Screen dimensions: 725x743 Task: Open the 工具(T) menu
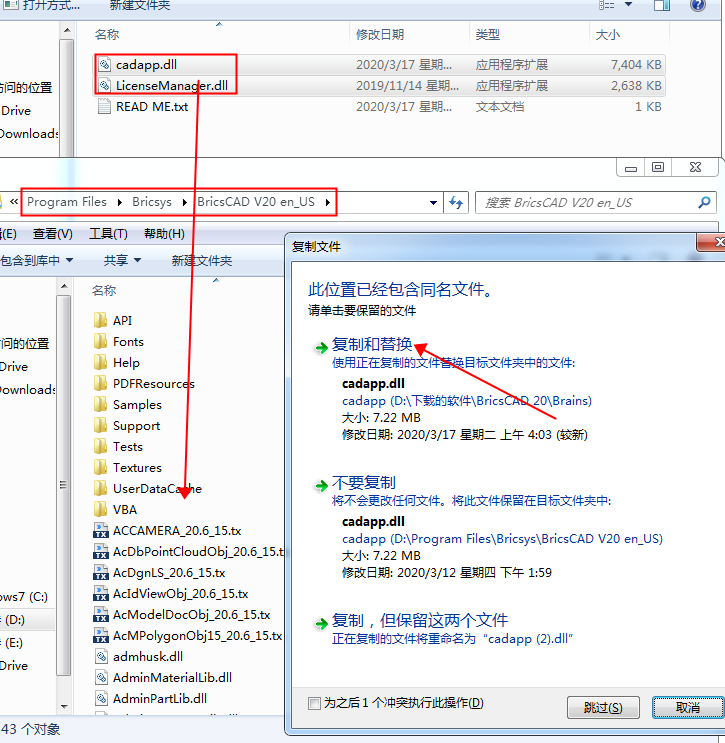[x=108, y=234]
